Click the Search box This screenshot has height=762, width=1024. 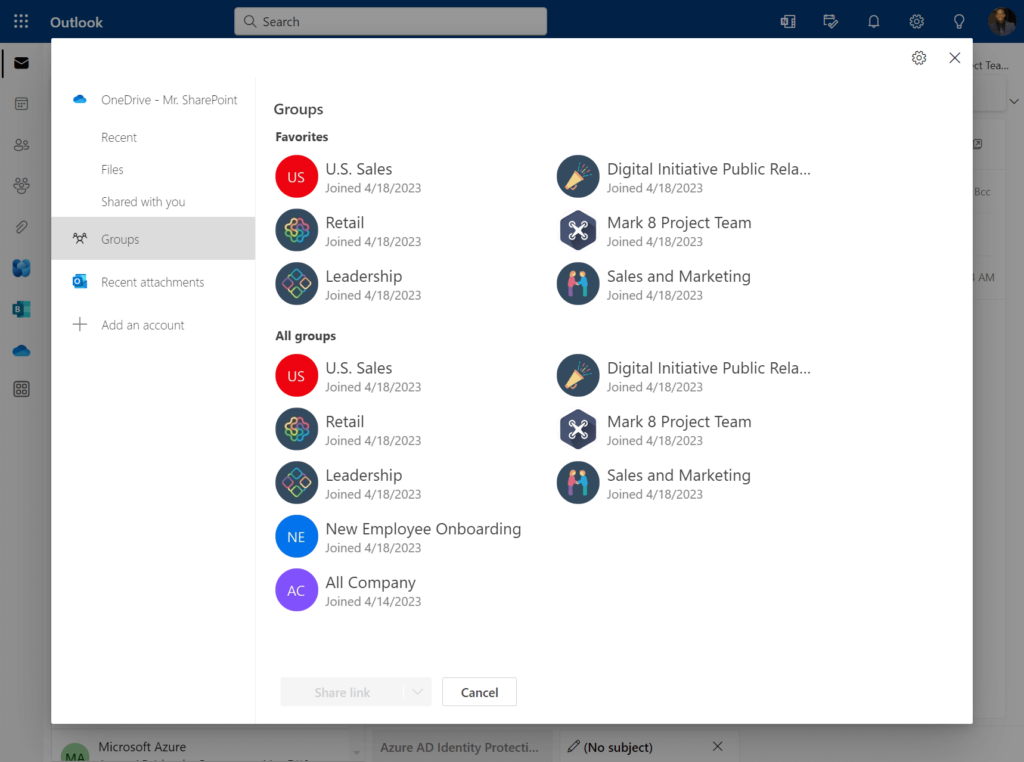(x=390, y=22)
